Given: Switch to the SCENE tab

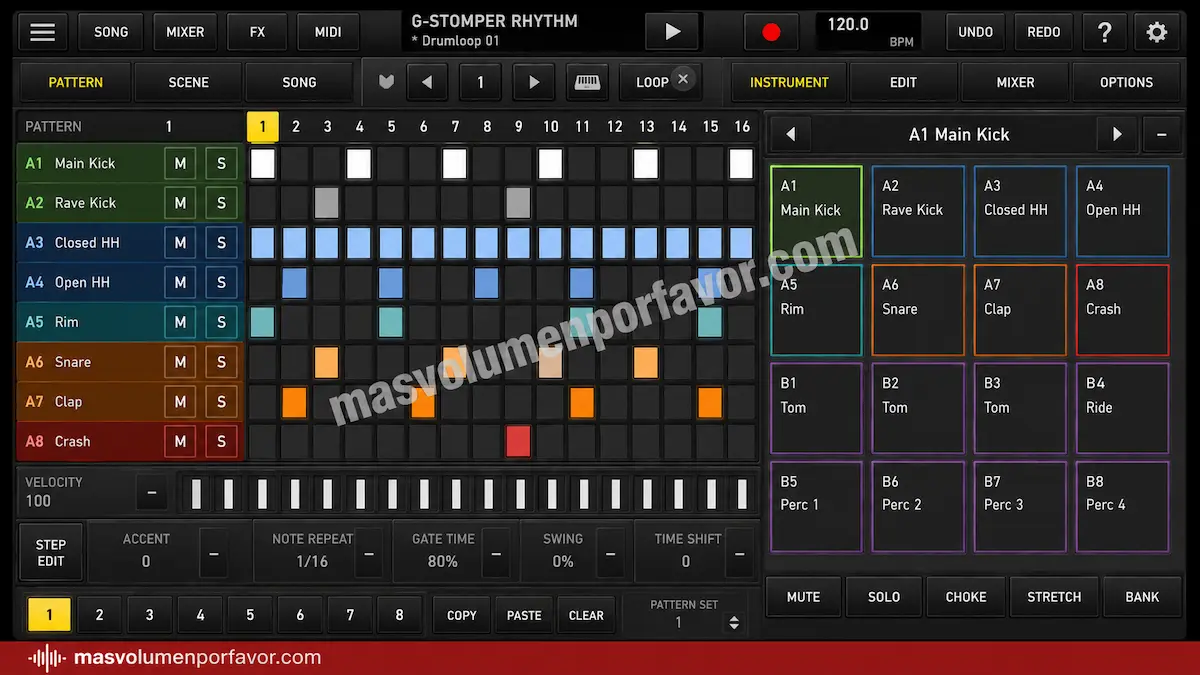Looking at the screenshot, I should 189,82.
